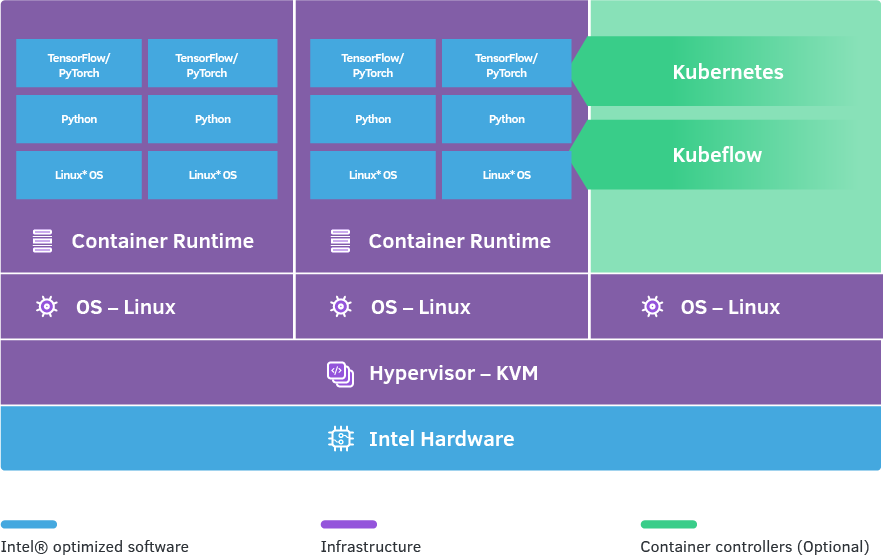Image resolution: width=883 pixels, height=558 pixels.
Task: Click the 'OS – Linux' text below the Kubeflow column
Action: pyautogui.click(x=730, y=307)
